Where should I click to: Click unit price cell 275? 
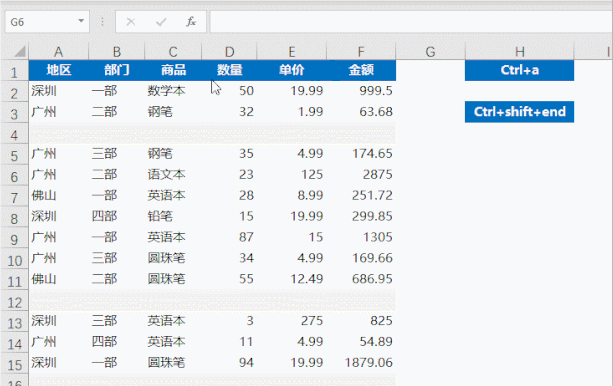(x=292, y=321)
